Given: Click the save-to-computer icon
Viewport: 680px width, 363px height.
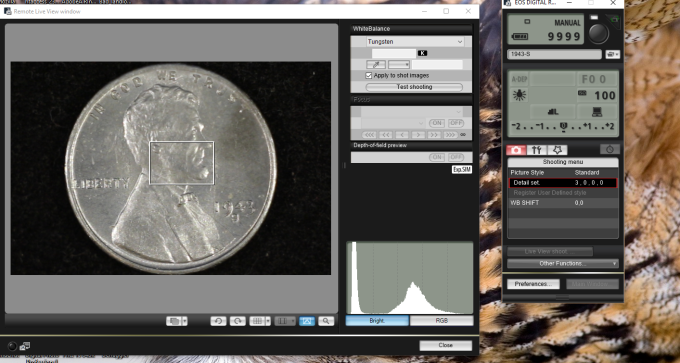Looking at the screenshot, I should click(597, 112).
